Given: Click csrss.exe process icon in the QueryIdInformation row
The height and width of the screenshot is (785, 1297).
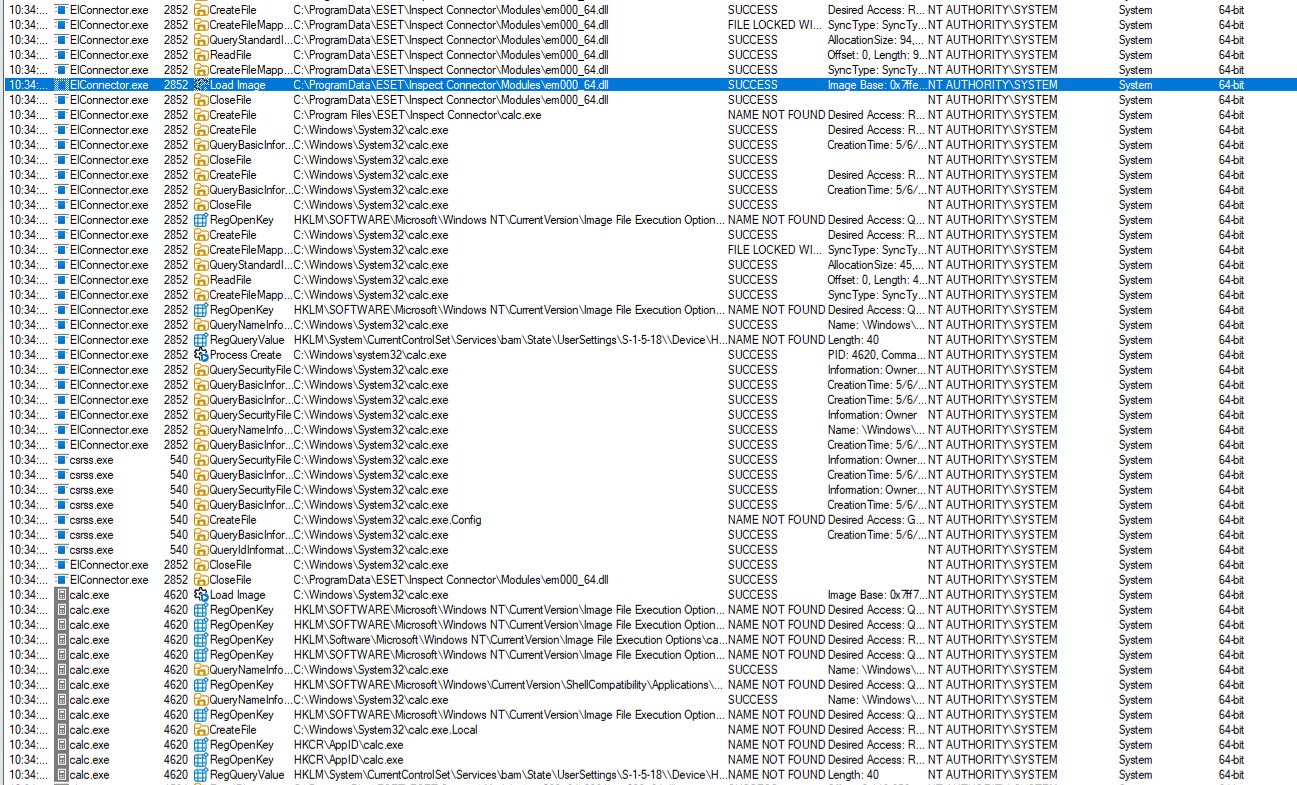Looking at the screenshot, I should click(61, 550).
